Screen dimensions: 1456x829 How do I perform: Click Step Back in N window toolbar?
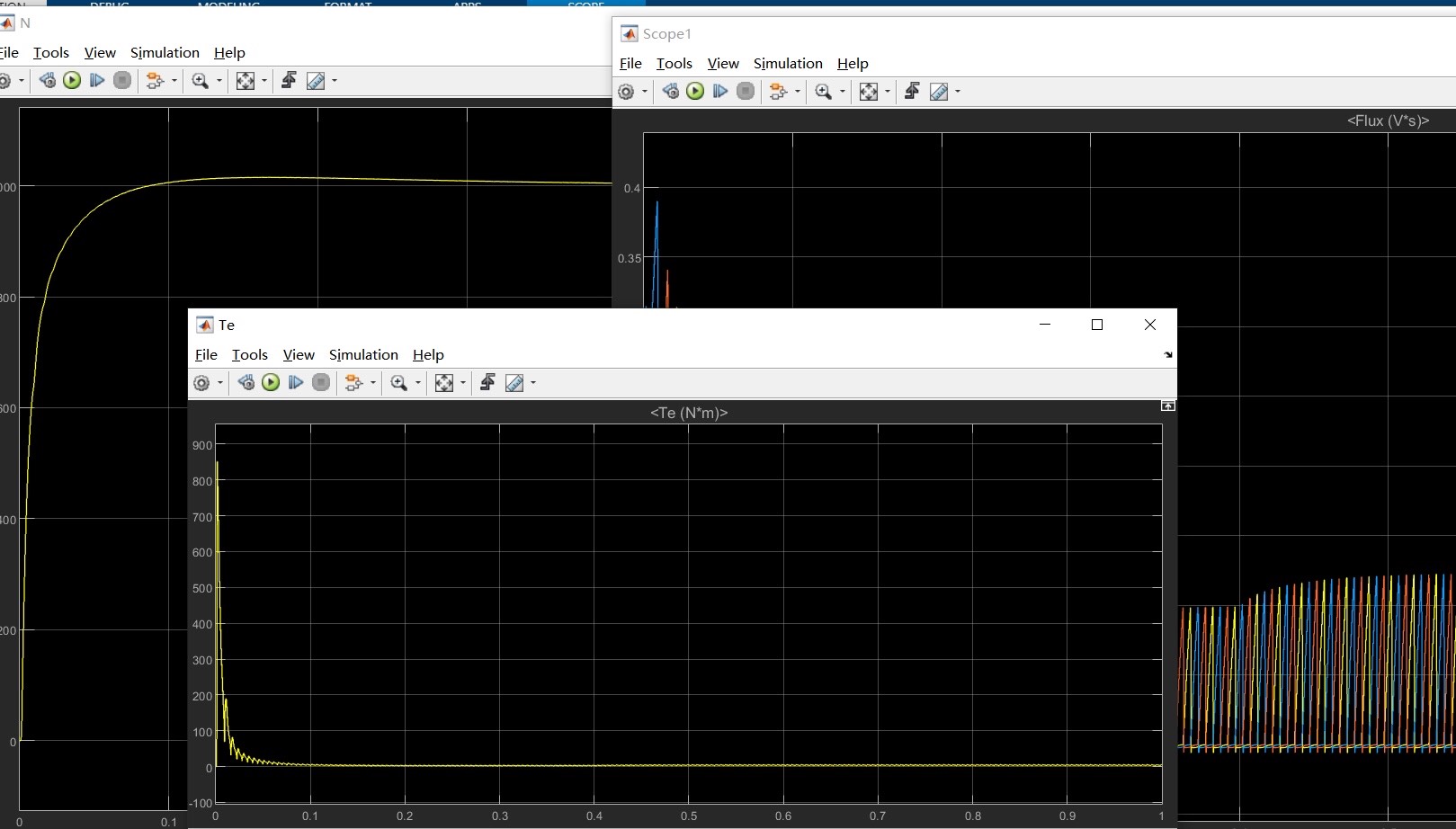coord(47,81)
